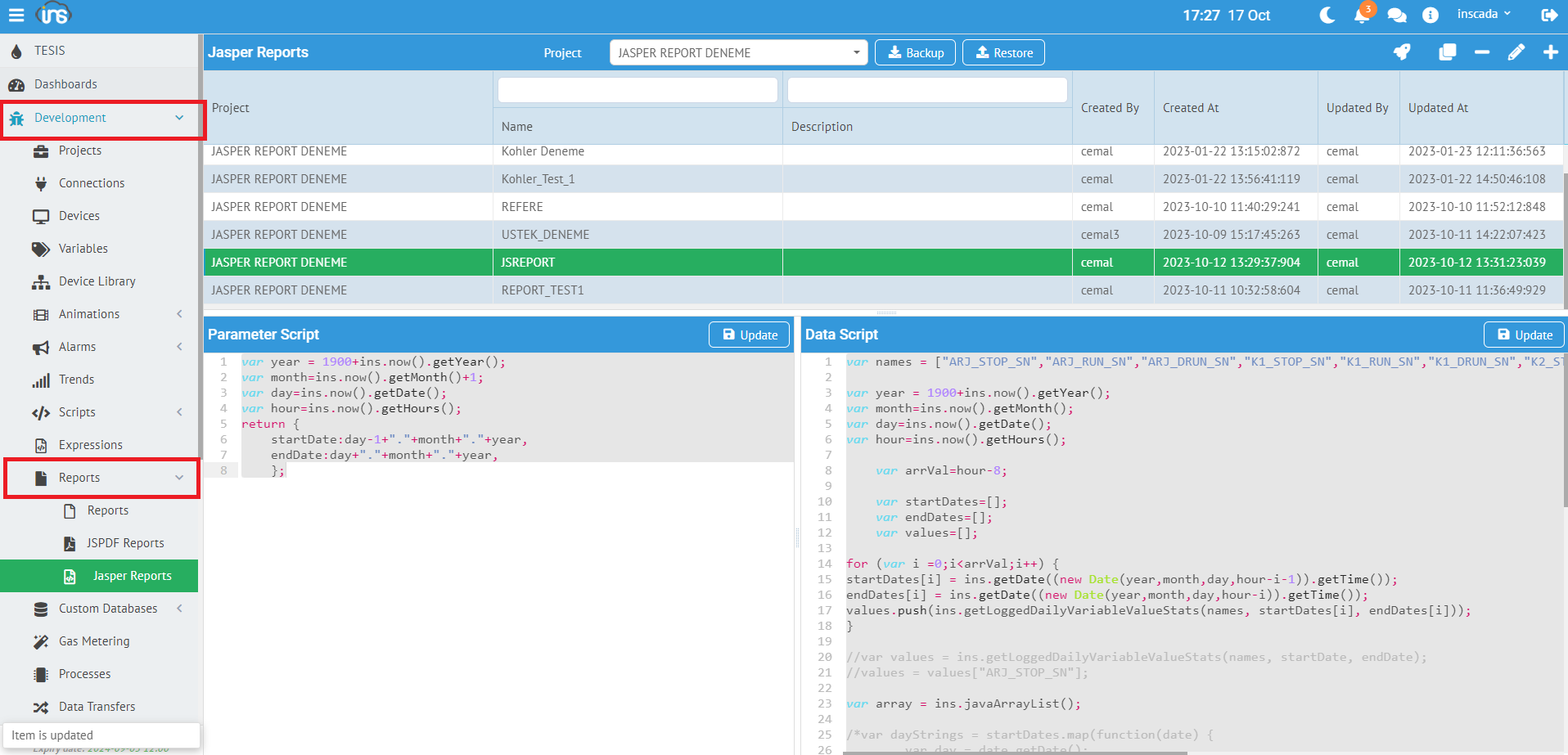Click the Name filter input field
This screenshot has height=755, width=1568.
click(x=638, y=90)
